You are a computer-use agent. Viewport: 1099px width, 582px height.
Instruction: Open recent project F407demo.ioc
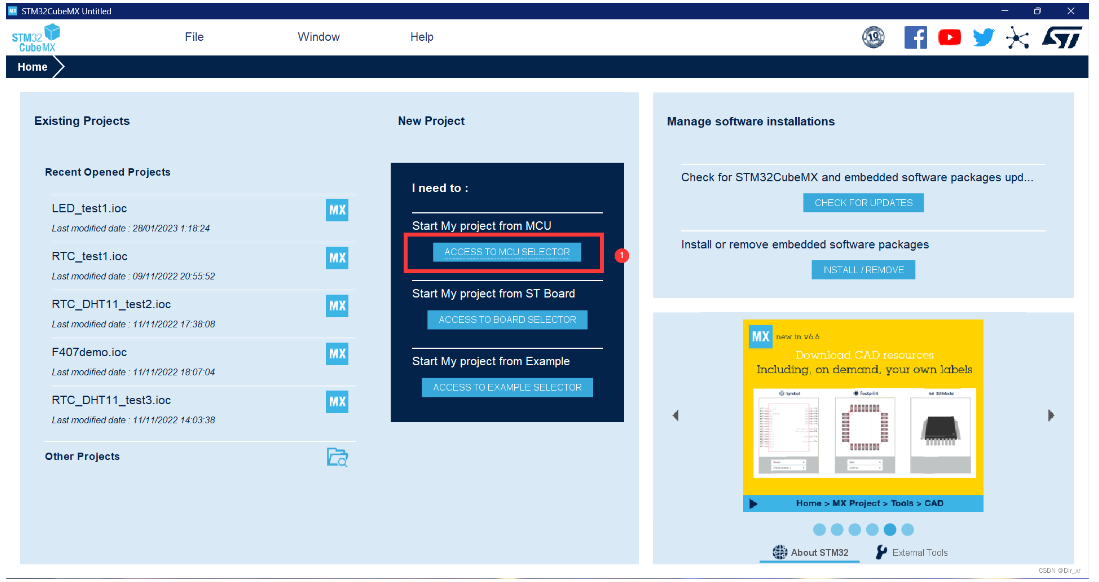(89, 352)
